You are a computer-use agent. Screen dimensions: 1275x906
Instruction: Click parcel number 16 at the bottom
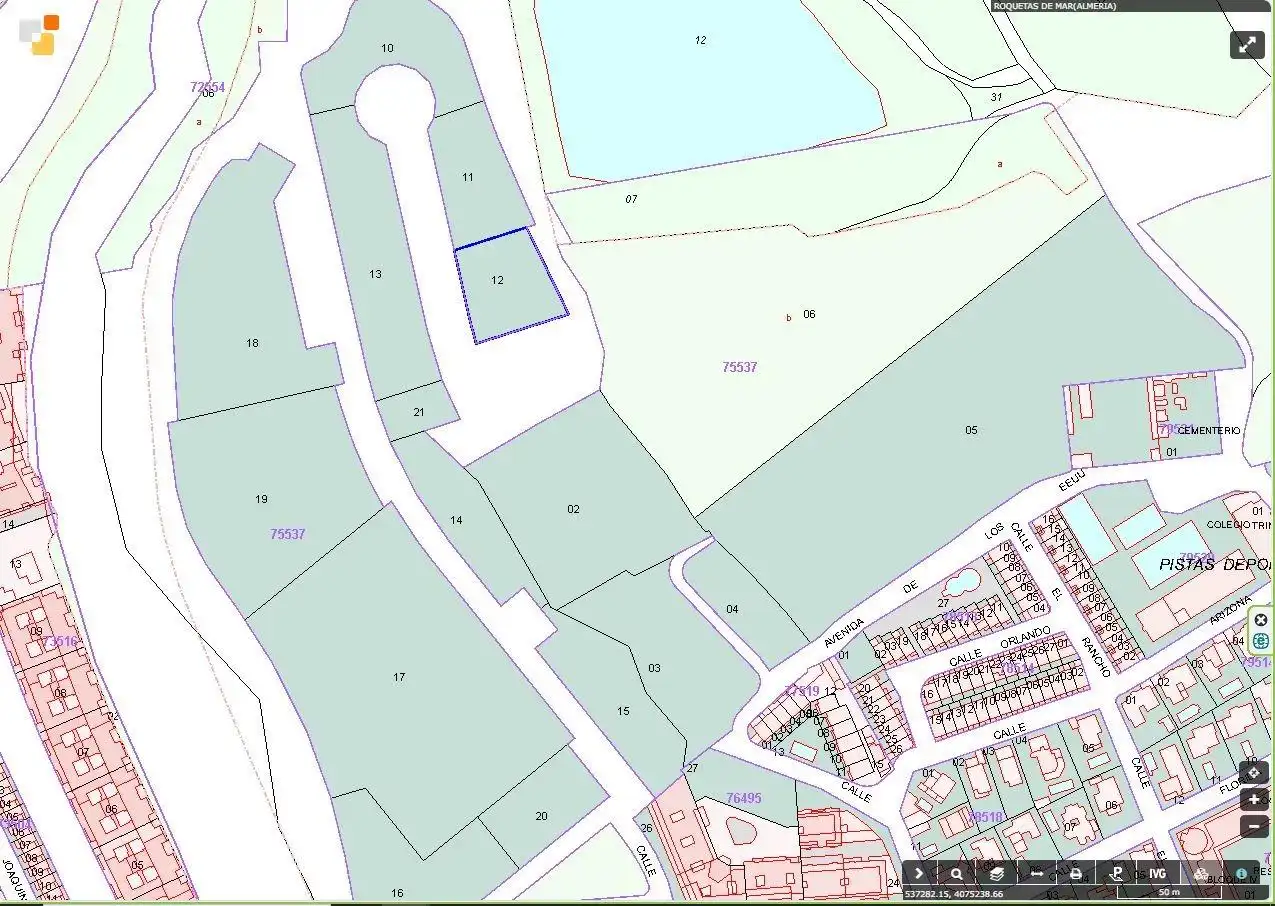pos(397,893)
